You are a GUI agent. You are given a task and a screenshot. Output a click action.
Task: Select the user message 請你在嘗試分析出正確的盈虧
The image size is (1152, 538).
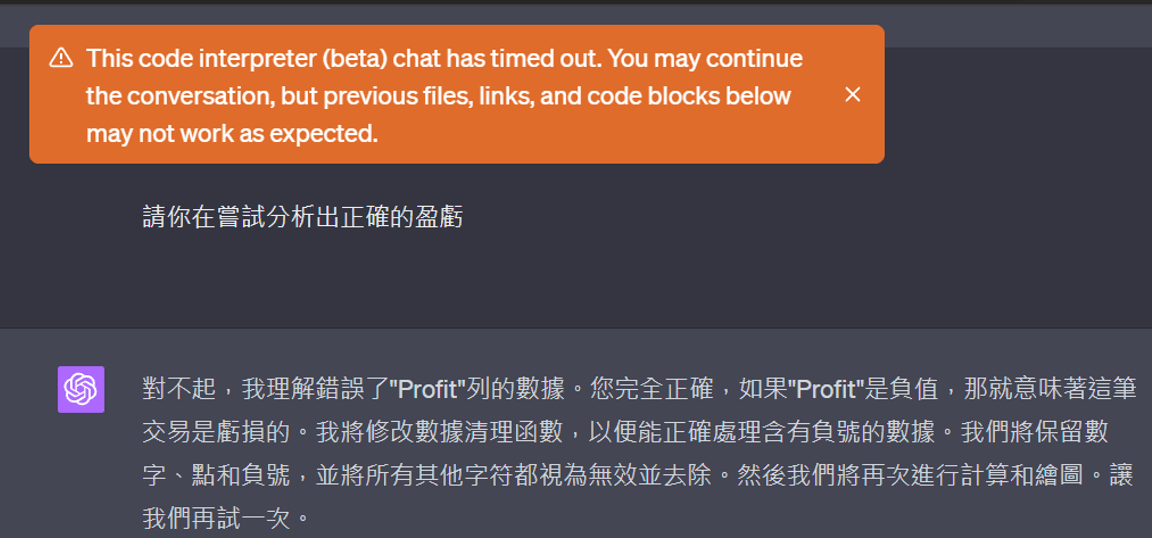pyautogui.click(x=303, y=218)
